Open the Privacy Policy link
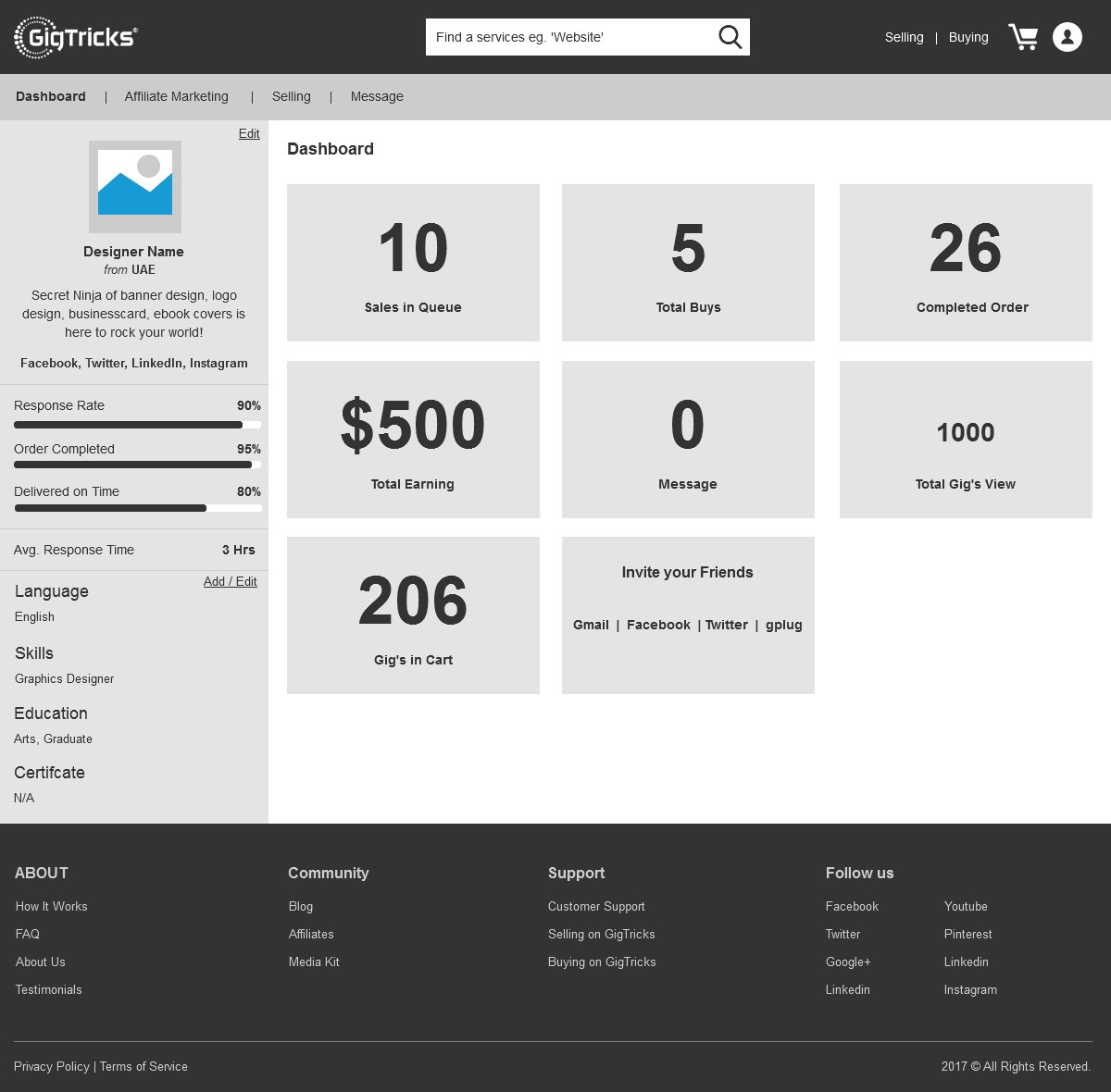The width and height of the screenshot is (1111, 1092). [52, 1066]
